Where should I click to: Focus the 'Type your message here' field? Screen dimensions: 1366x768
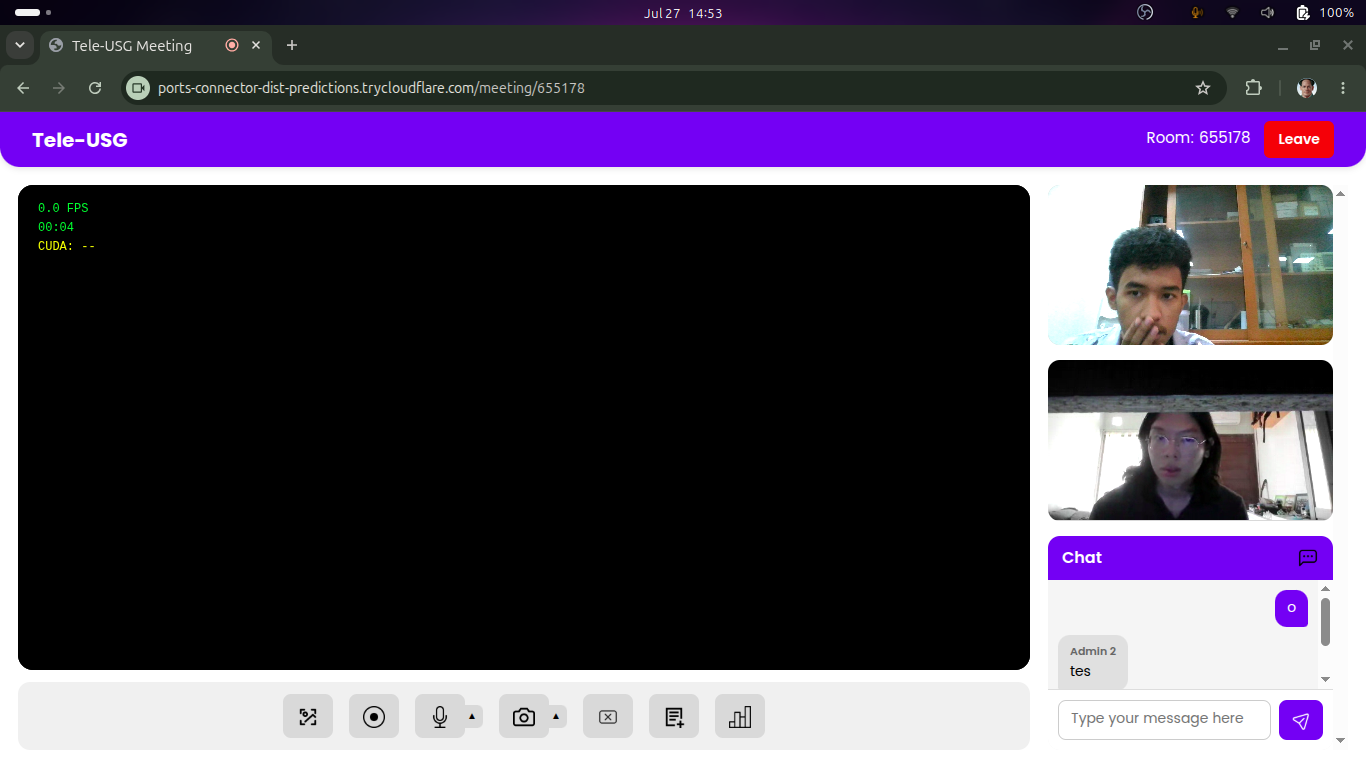pyautogui.click(x=1164, y=720)
